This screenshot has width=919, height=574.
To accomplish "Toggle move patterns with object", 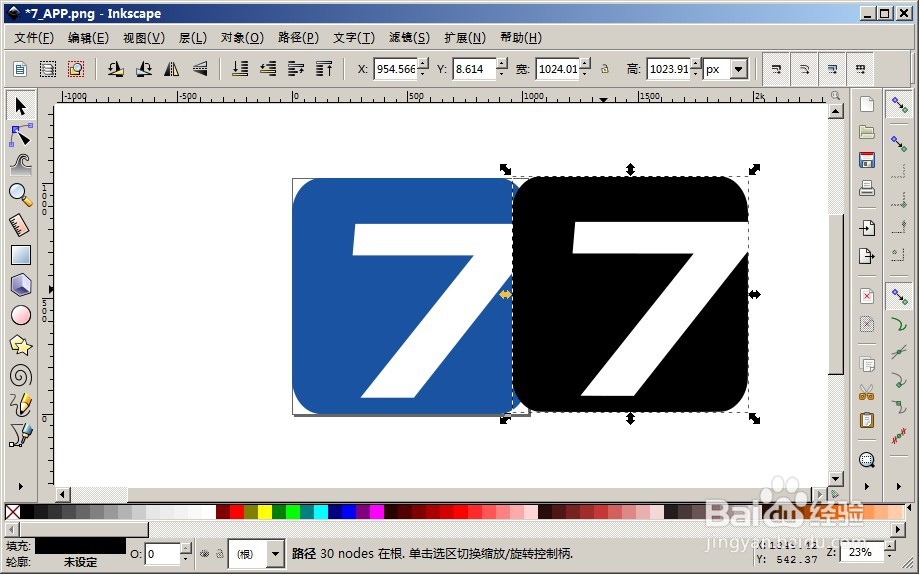I will (860, 69).
